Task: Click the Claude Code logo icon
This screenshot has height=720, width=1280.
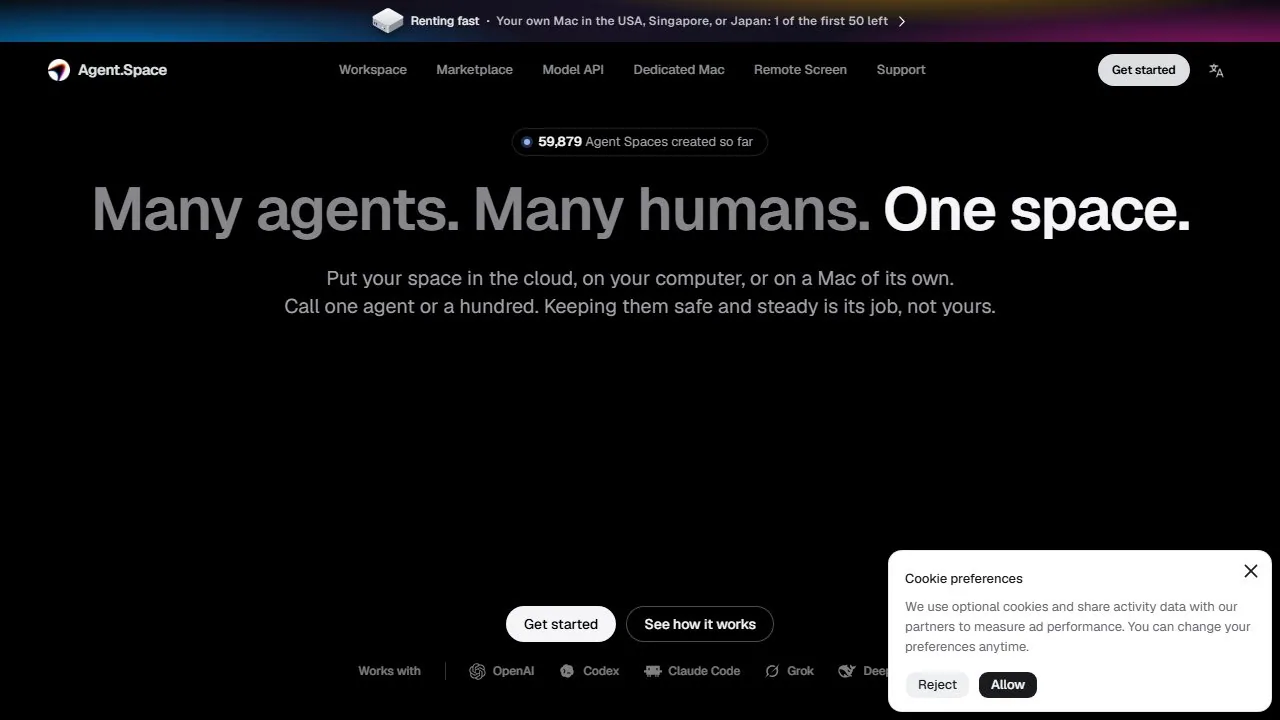Action: click(653, 671)
